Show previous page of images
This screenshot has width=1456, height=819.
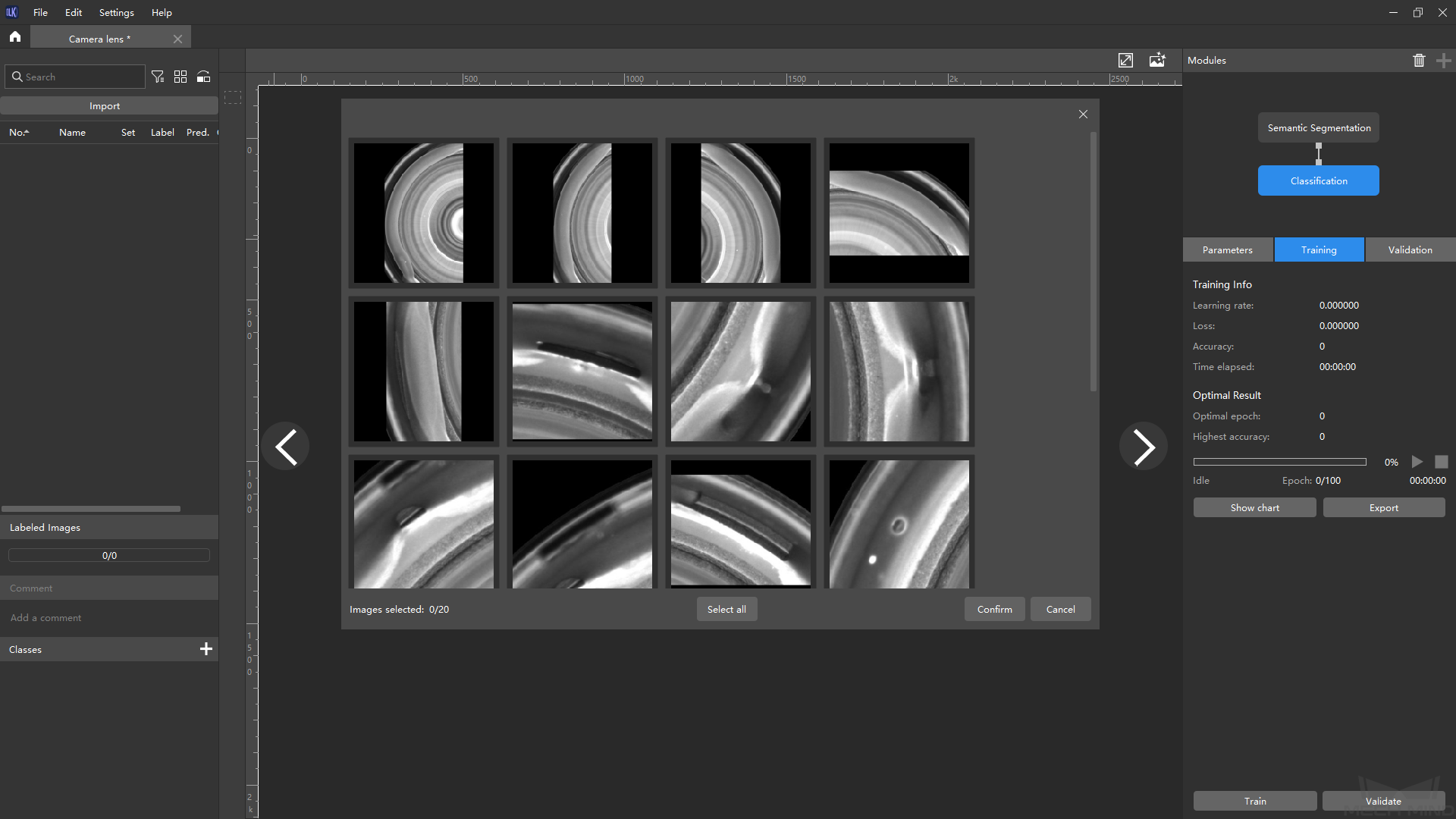point(286,446)
